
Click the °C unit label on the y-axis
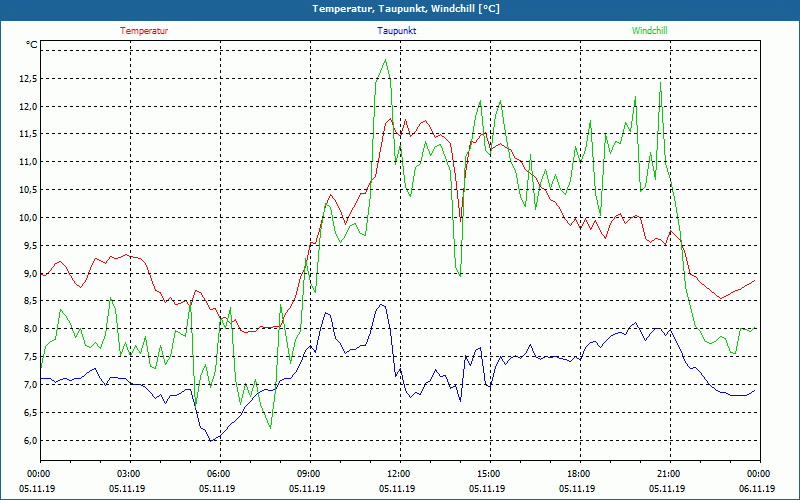(x=31, y=45)
